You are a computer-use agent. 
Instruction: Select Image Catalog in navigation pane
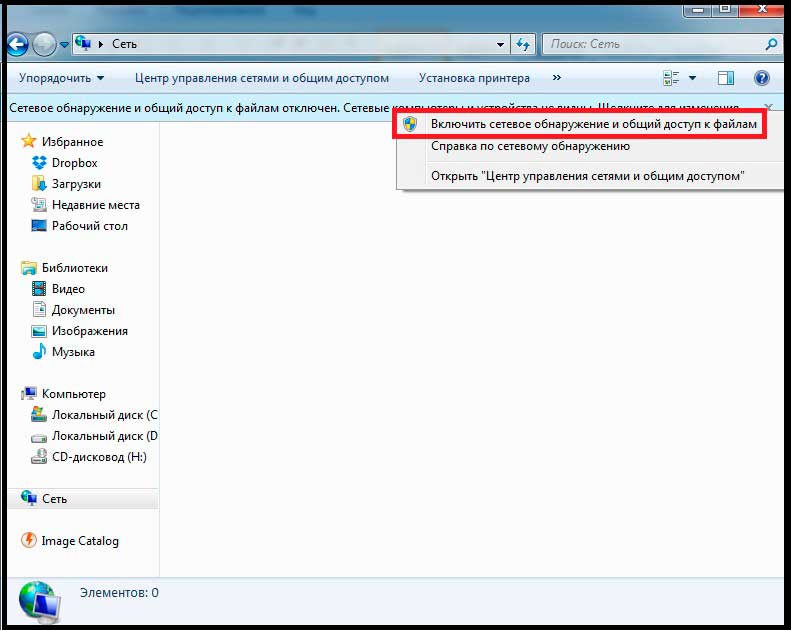point(79,541)
